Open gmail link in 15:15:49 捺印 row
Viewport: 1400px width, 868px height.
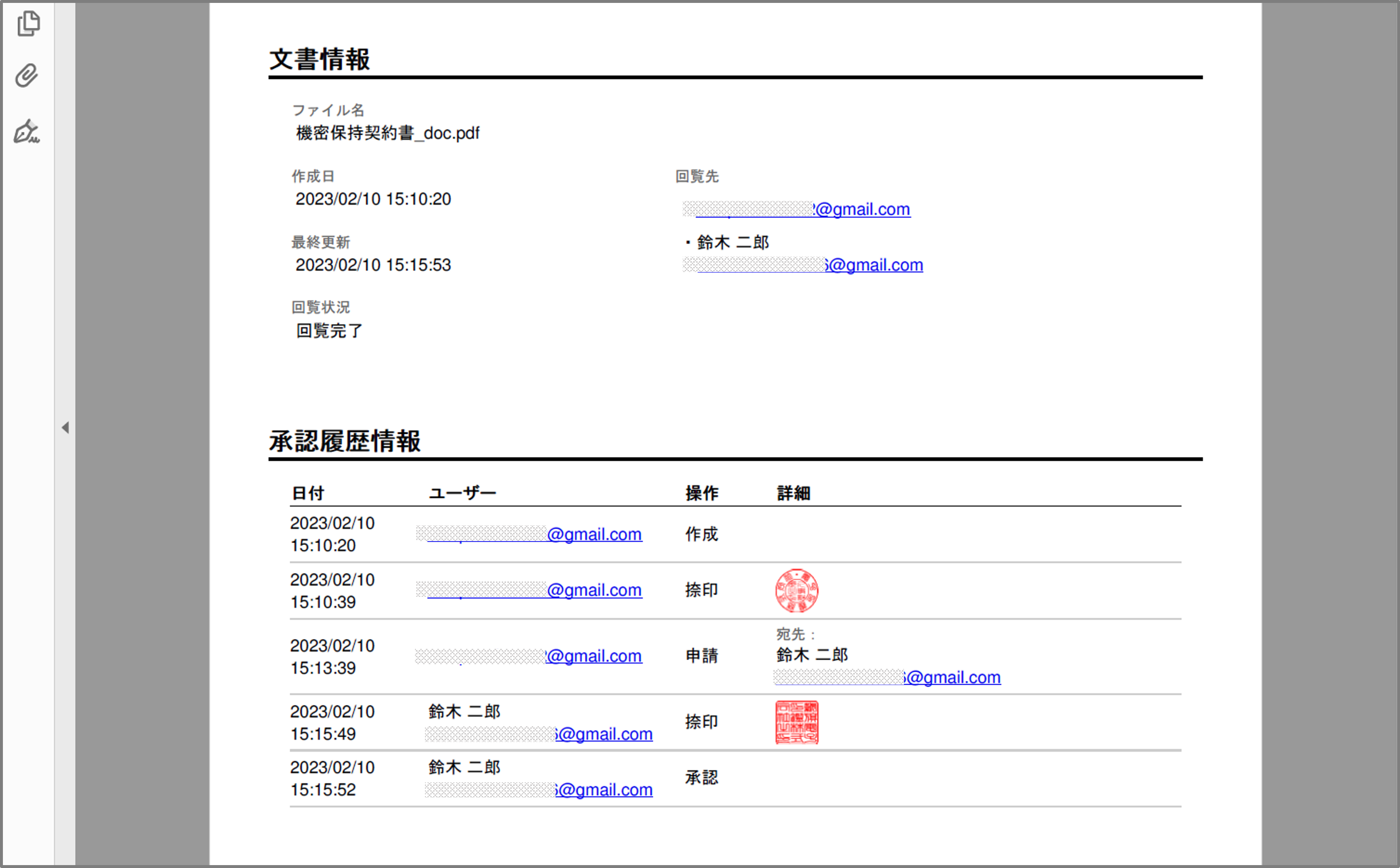click(x=604, y=734)
